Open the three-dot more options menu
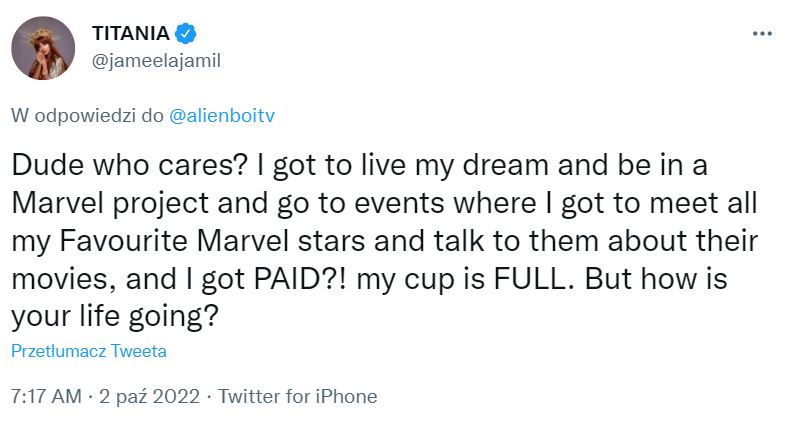 [761, 33]
